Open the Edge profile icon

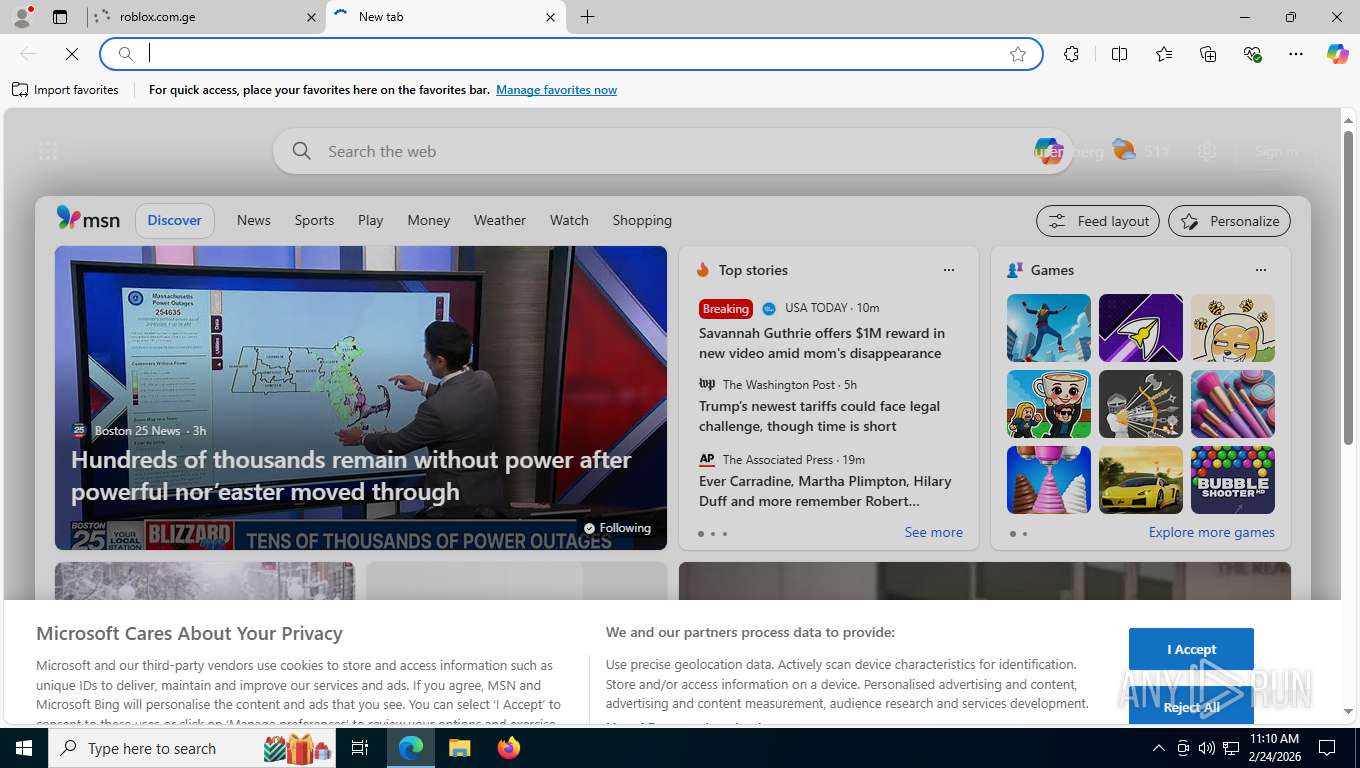click(22, 17)
